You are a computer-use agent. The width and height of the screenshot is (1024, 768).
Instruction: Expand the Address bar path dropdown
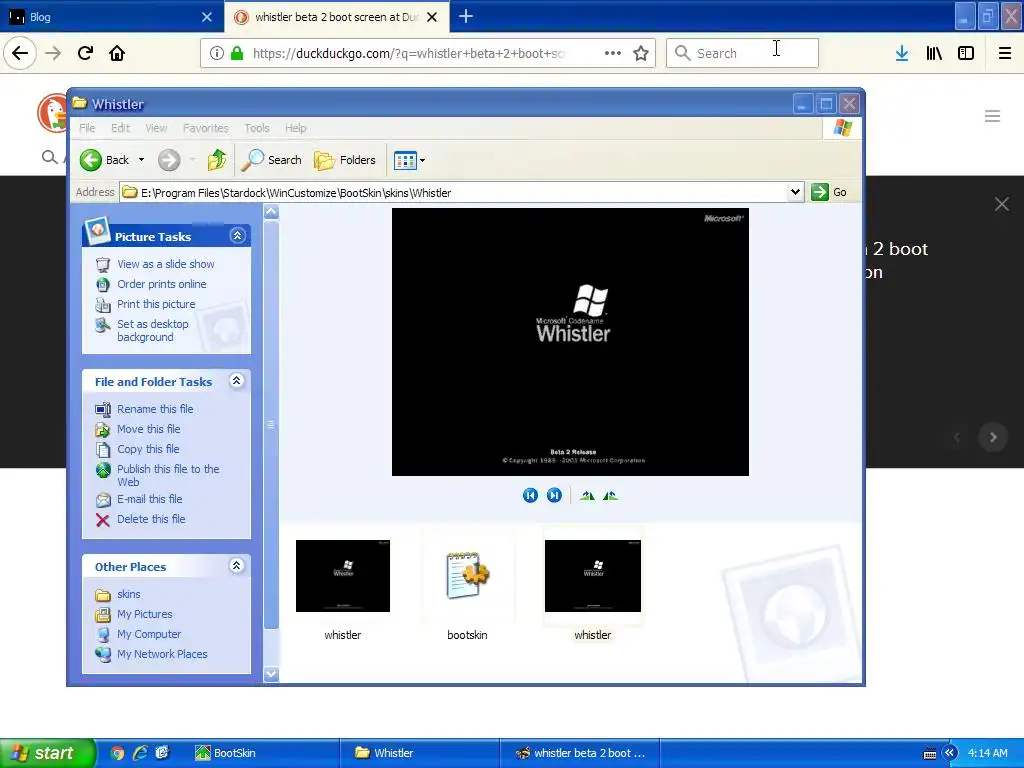point(795,192)
